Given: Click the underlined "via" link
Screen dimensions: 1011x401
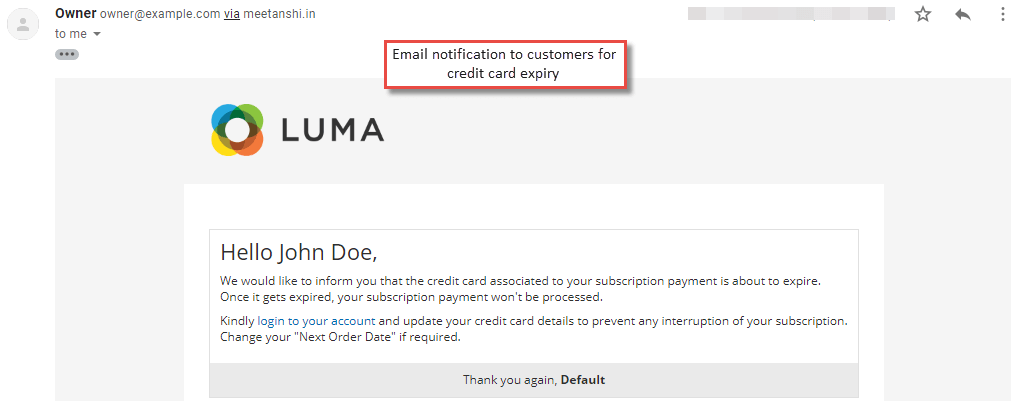Looking at the screenshot, I should pos(231,14).
